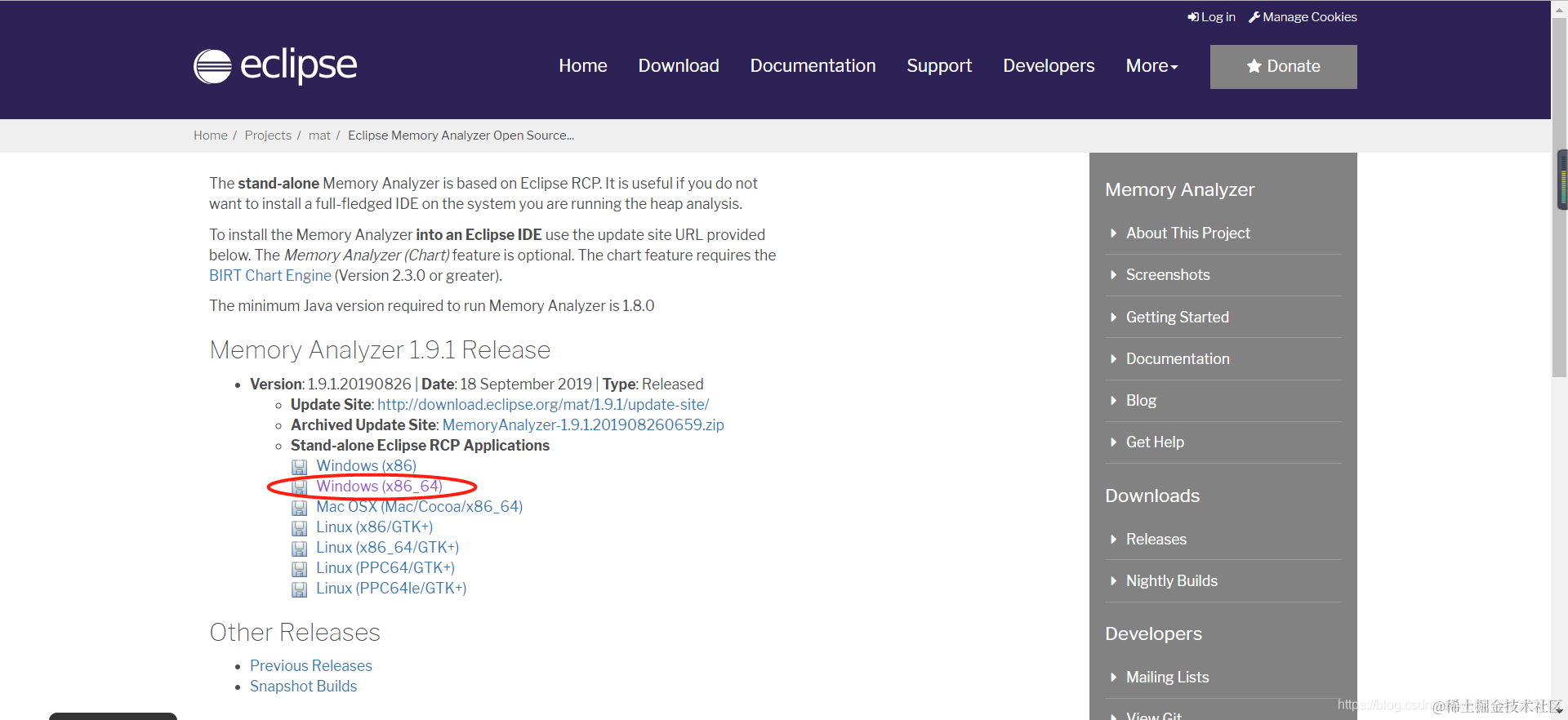Open the Support navigation item
The width and height of the screenshot is (1568, 720).
[939, 66]
